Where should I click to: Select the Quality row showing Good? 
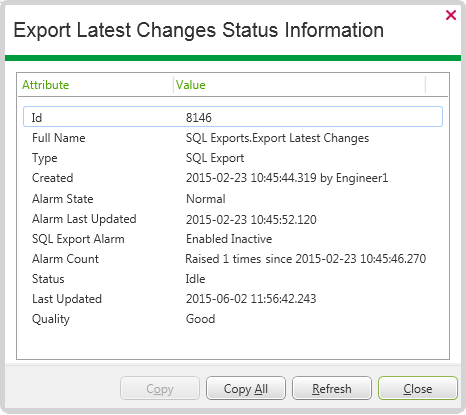[233, 319]
